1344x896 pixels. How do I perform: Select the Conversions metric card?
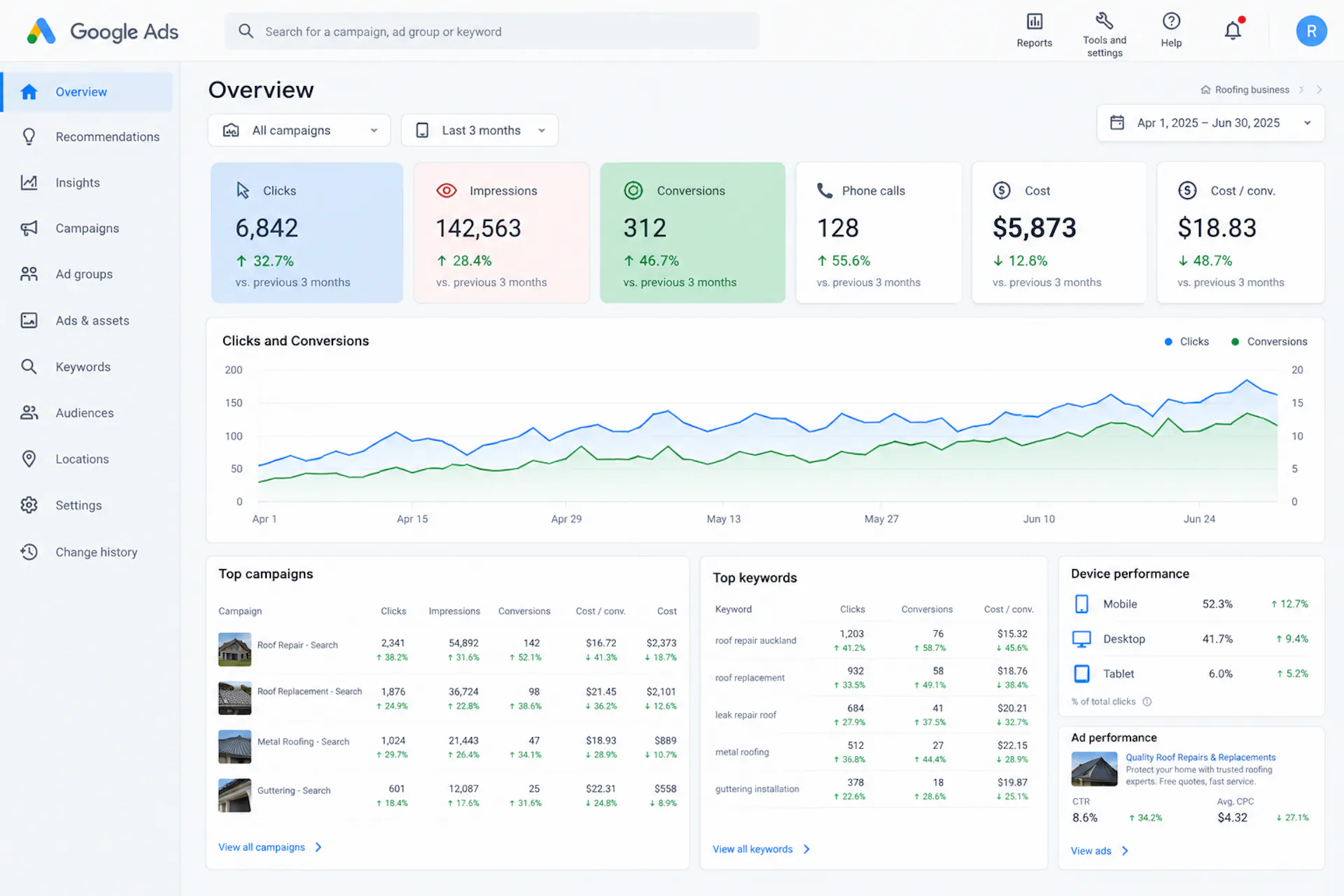tap(692, 233)
